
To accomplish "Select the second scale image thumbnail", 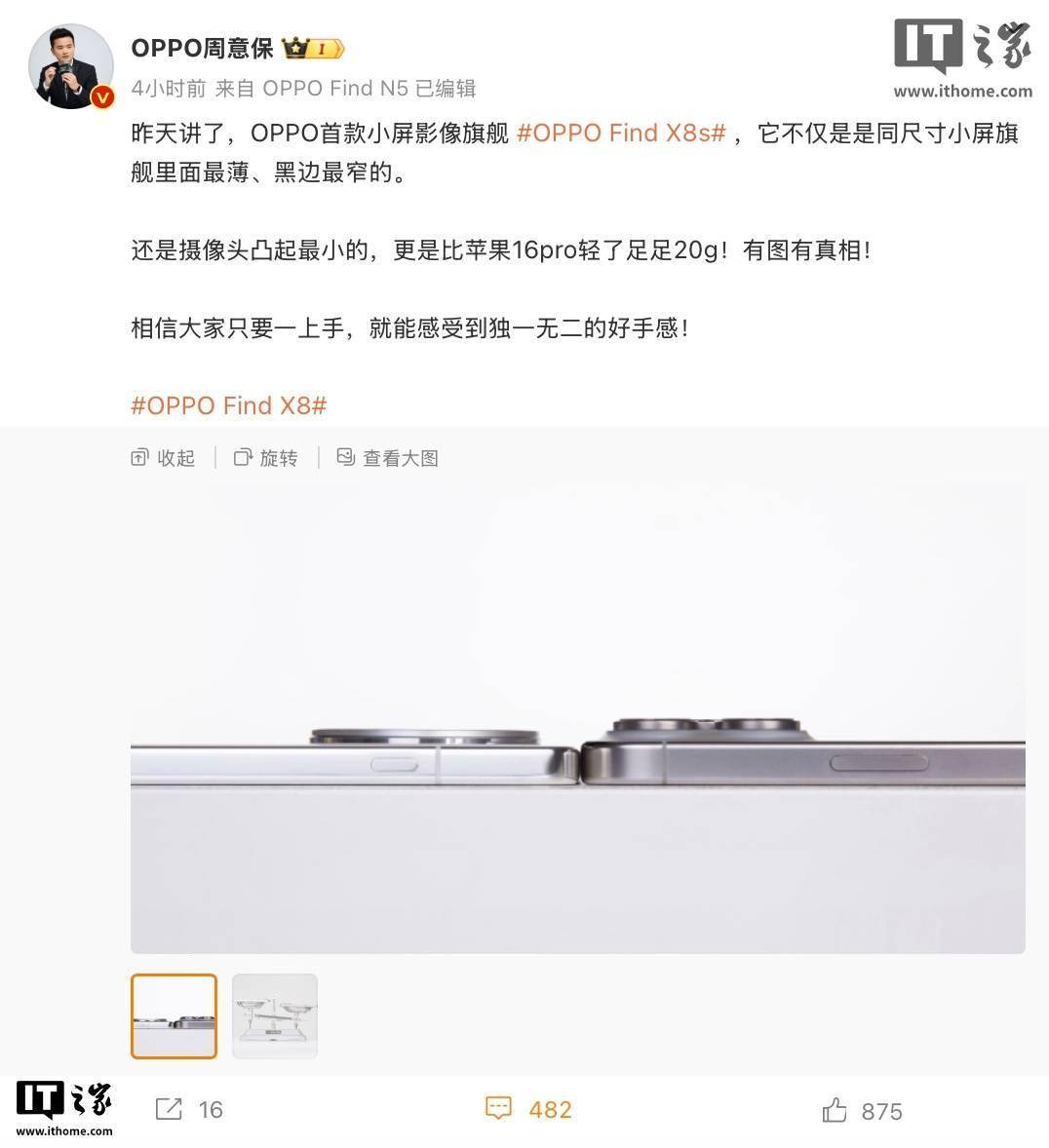I will click(x=275, y=1015).
